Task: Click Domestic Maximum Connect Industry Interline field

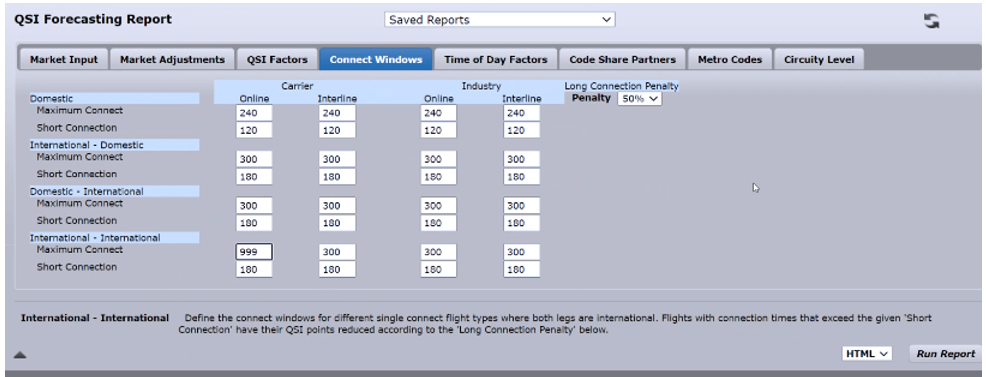Action: [x=521, y=113]
